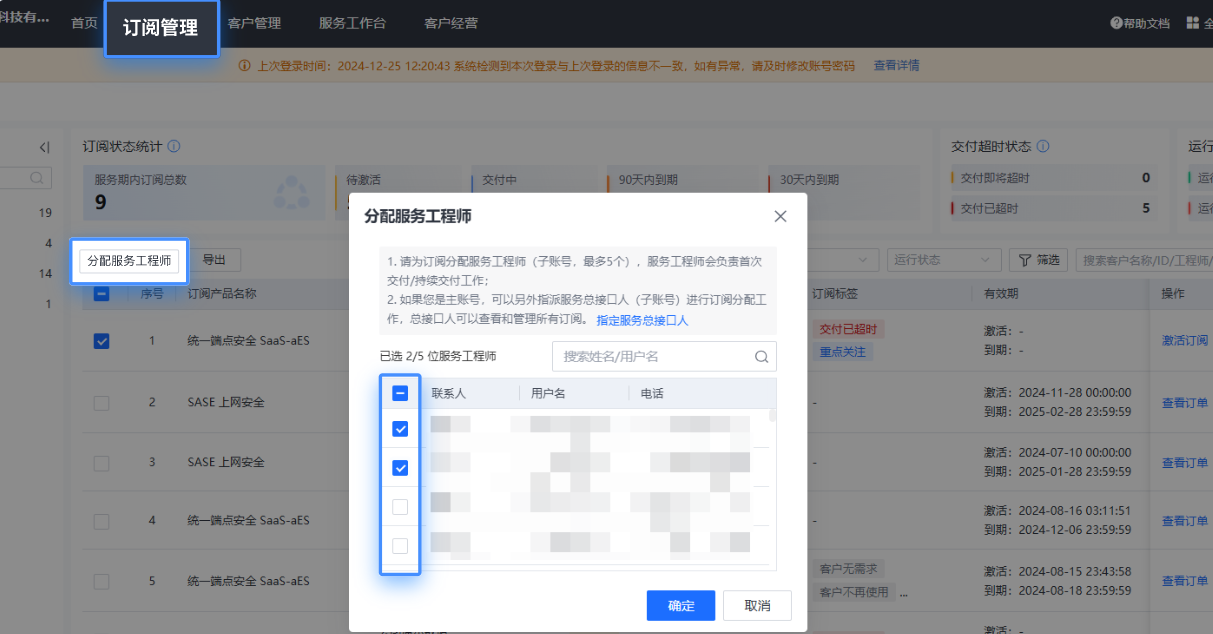
Task: Click info icon next to 订阅状态统计
Action: pos(174,146)
